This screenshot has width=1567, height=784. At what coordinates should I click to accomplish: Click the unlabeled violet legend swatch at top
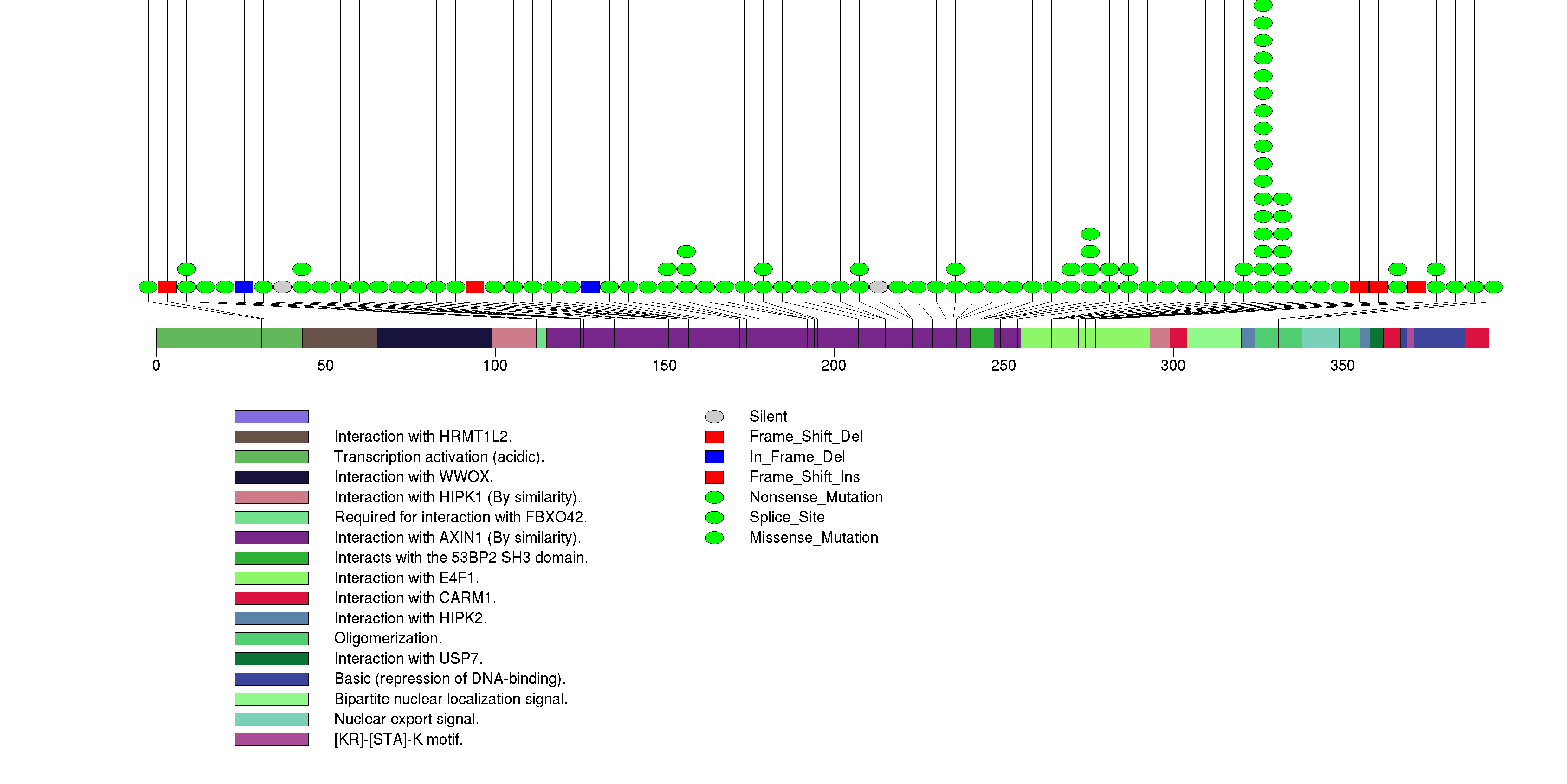pyautogui.click(x=272, y=416)
